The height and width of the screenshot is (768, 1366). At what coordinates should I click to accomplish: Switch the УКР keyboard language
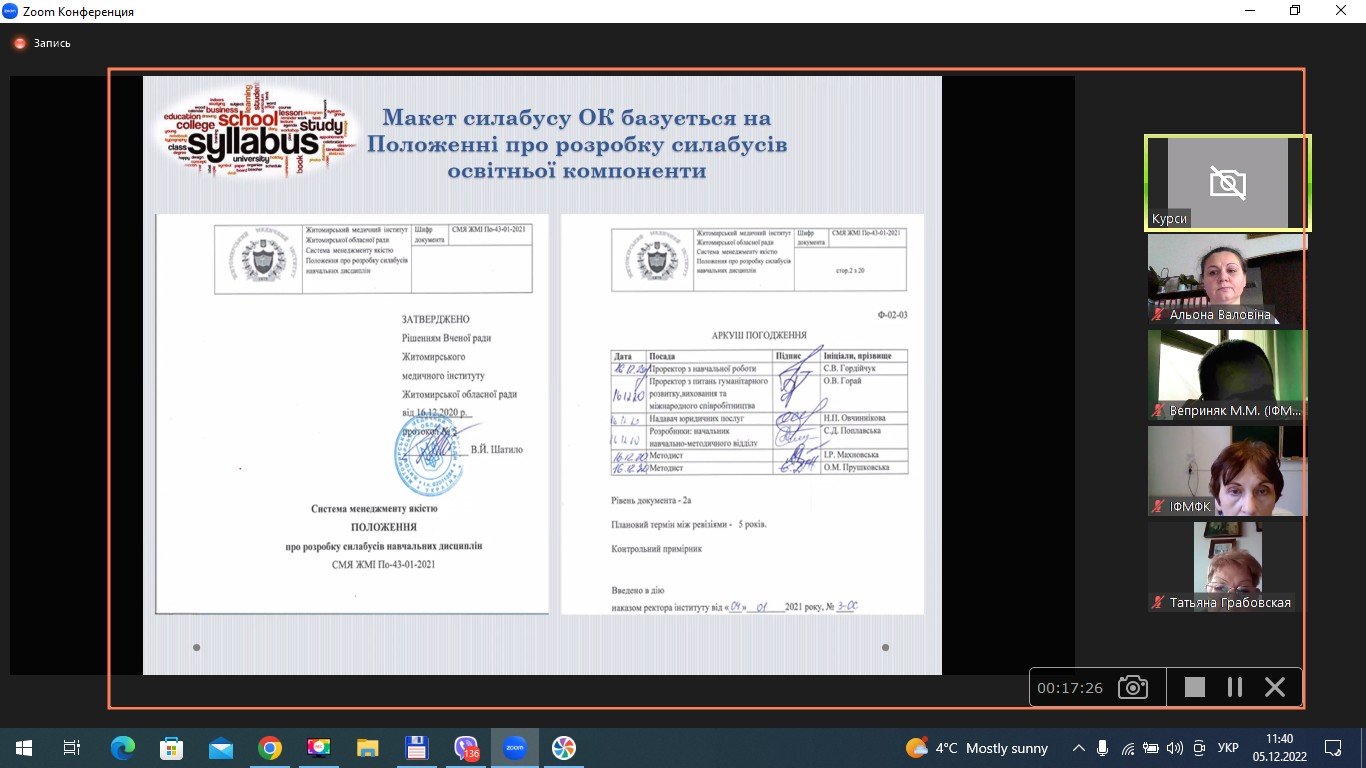point(1228,748)
